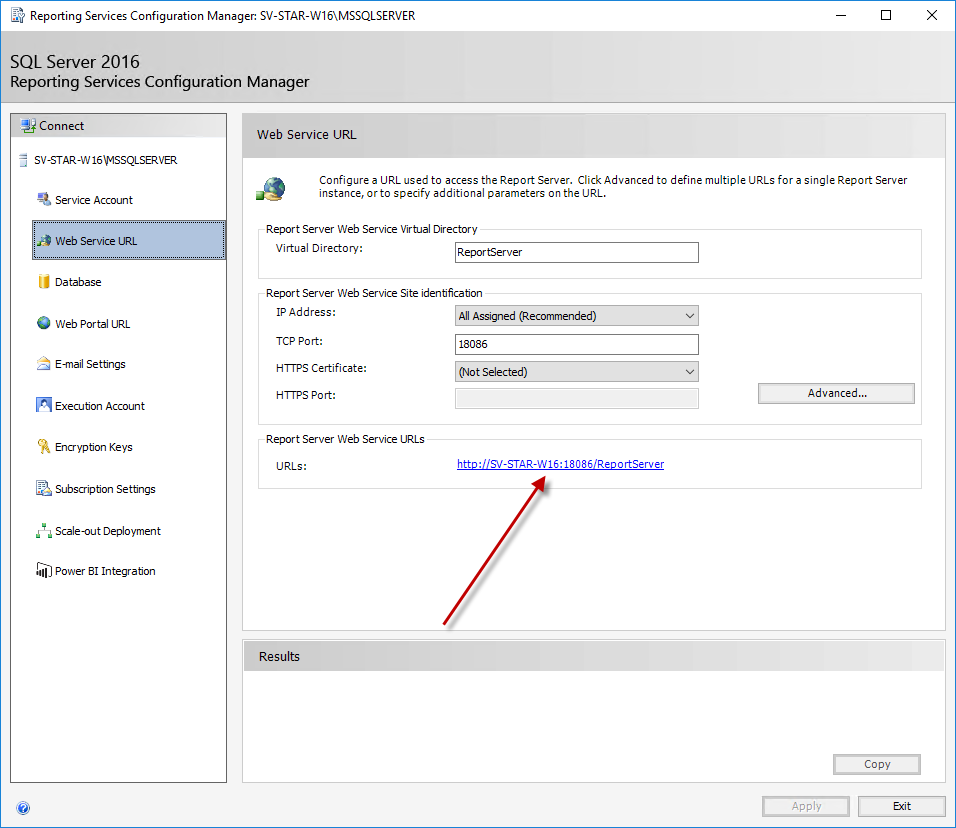This screenshot has height=828, width=956.
Task: Switch to E-mail Settings page
Action: [90, 364]
